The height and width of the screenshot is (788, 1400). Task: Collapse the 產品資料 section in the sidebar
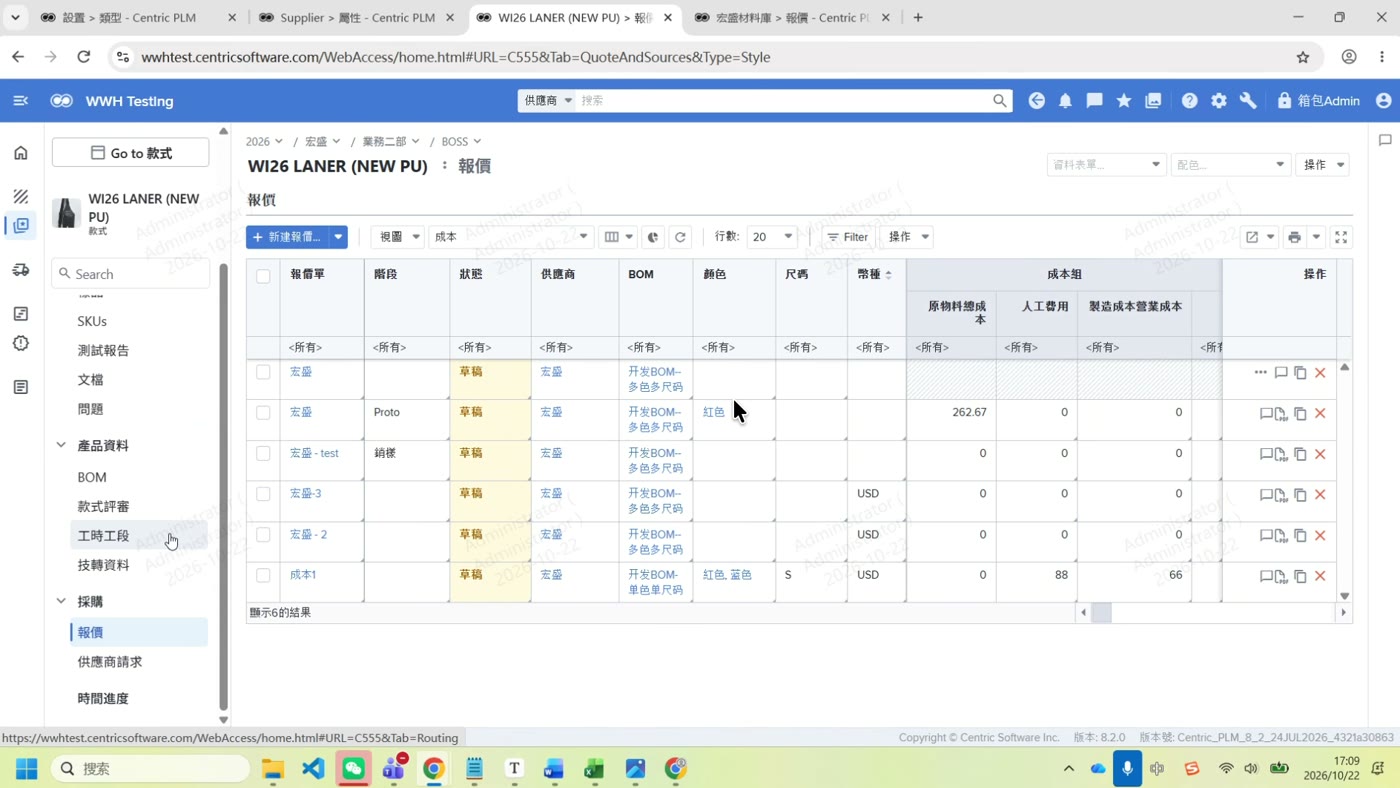(61, 446)
